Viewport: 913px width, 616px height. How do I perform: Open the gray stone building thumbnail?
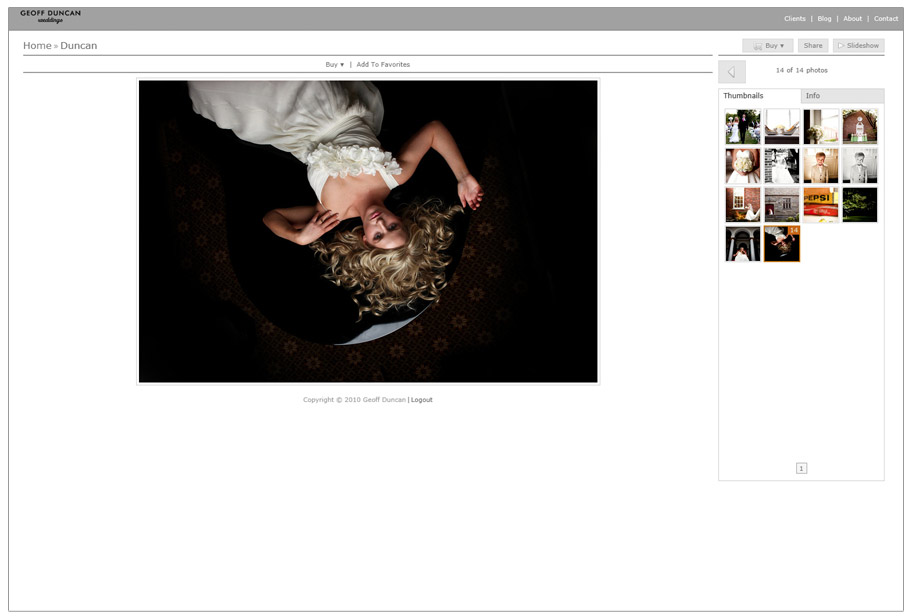click(781, 204)
